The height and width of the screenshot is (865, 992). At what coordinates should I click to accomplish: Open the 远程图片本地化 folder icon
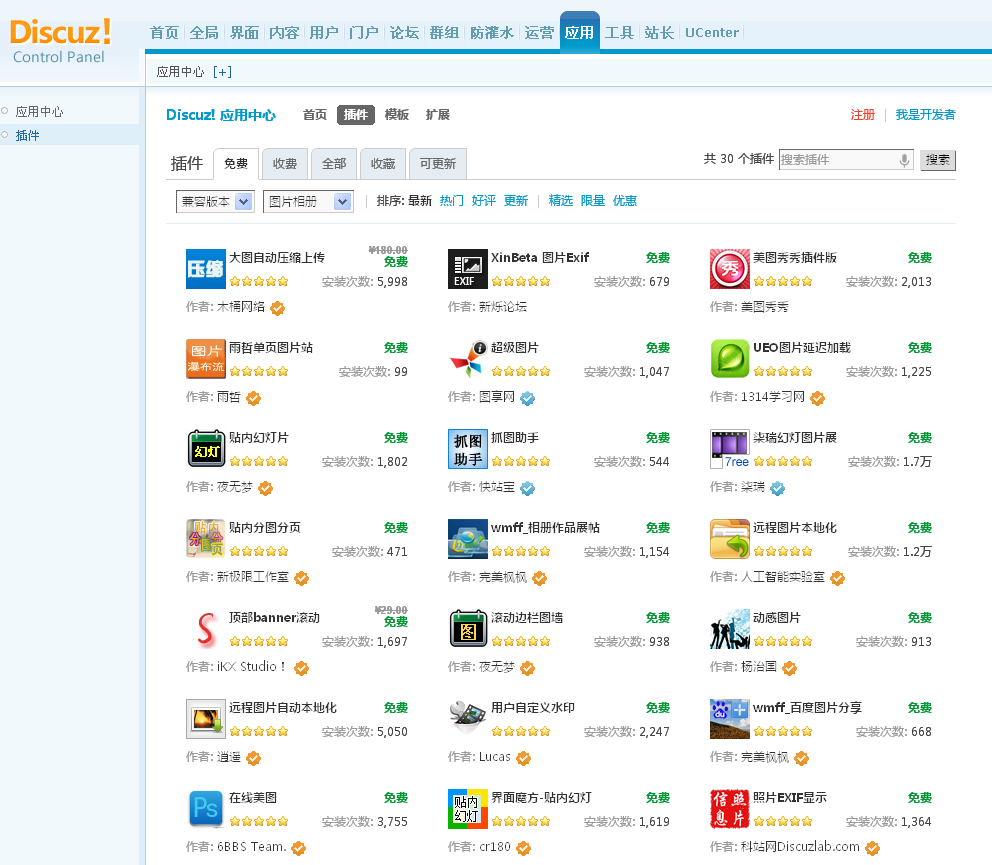coord(729,538)
